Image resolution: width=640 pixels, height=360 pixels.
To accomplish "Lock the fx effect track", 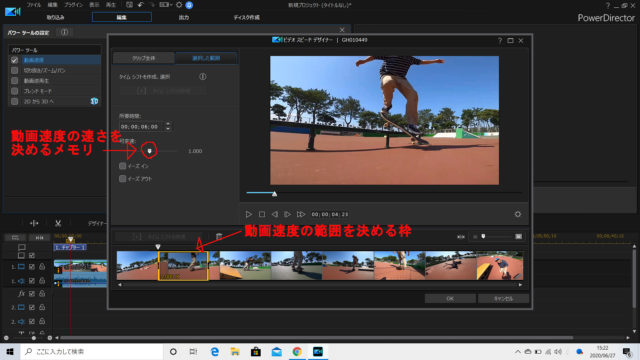I will (x=42, y=293).
